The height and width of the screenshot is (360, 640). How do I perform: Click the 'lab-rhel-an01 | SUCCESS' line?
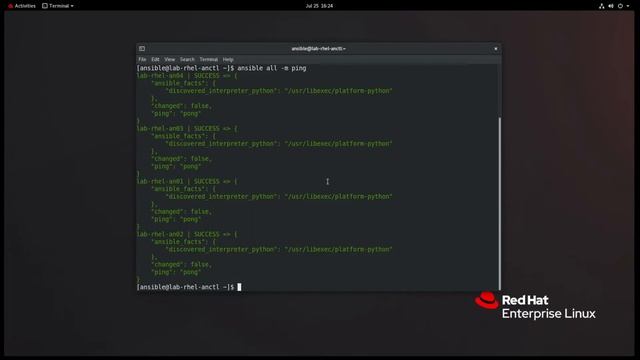[x=187, y=181]
